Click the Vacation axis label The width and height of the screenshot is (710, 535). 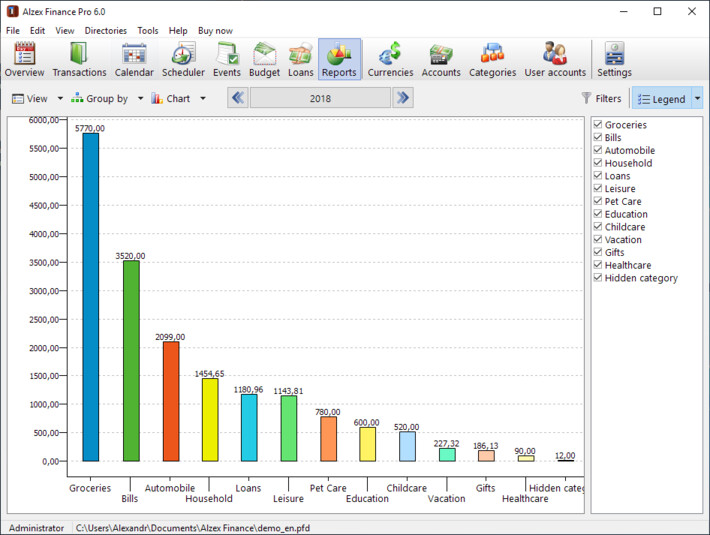pos(446,498)
